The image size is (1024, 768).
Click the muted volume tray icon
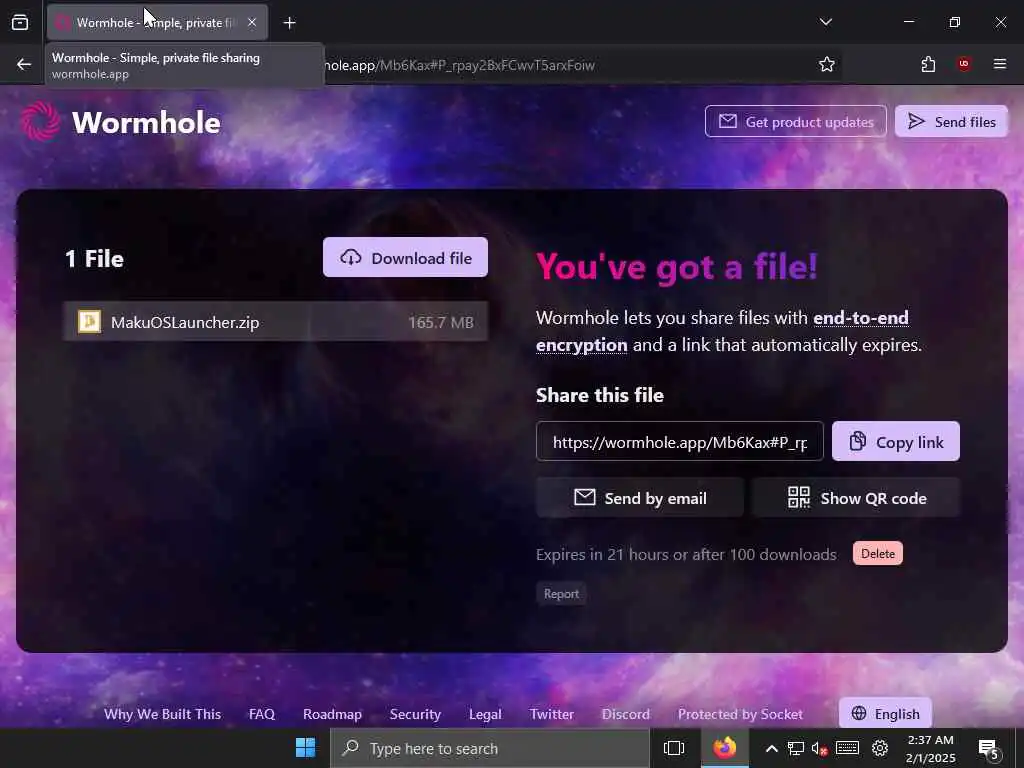pos(820,748)
